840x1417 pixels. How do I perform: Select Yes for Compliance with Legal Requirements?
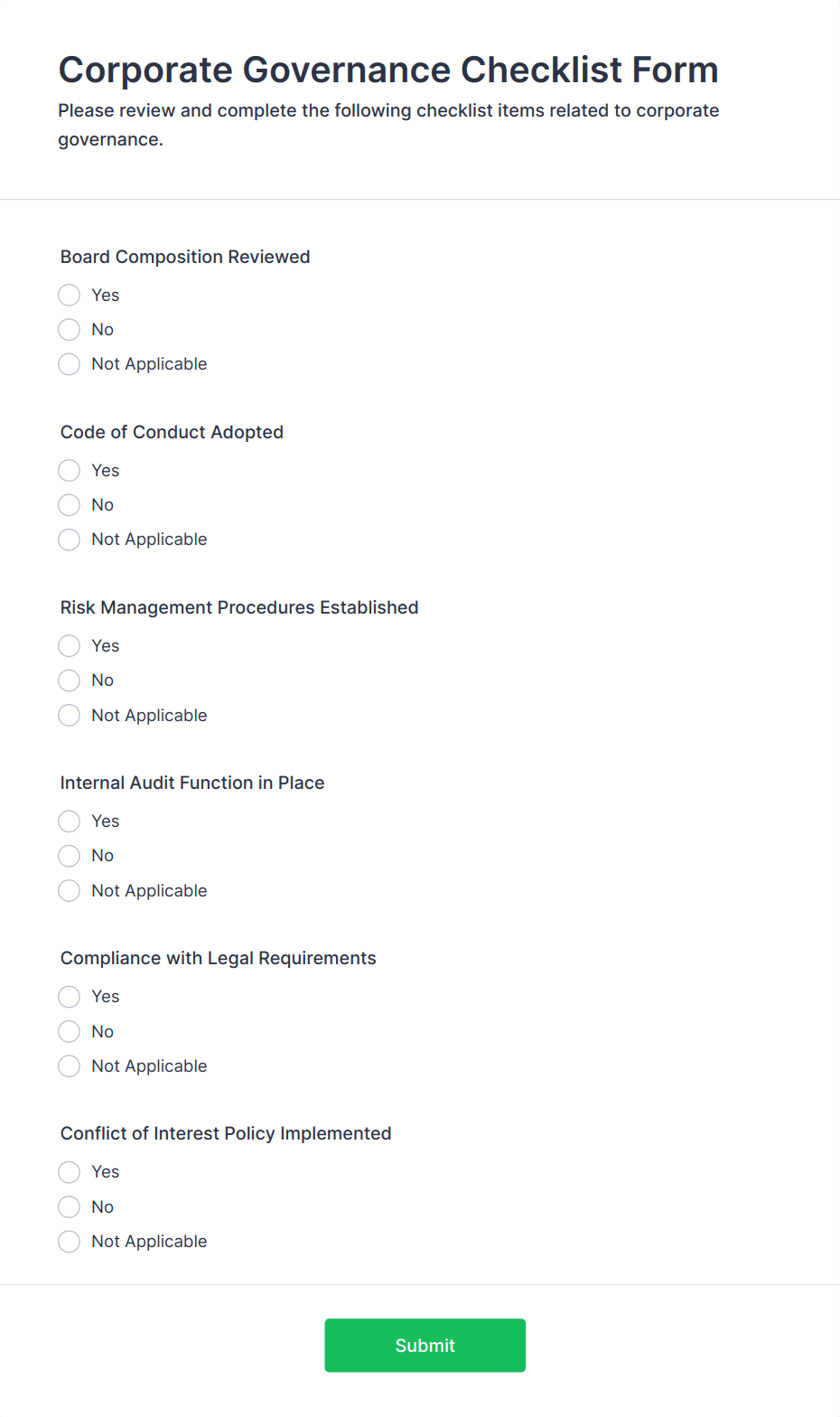click(x=70, y=997)
